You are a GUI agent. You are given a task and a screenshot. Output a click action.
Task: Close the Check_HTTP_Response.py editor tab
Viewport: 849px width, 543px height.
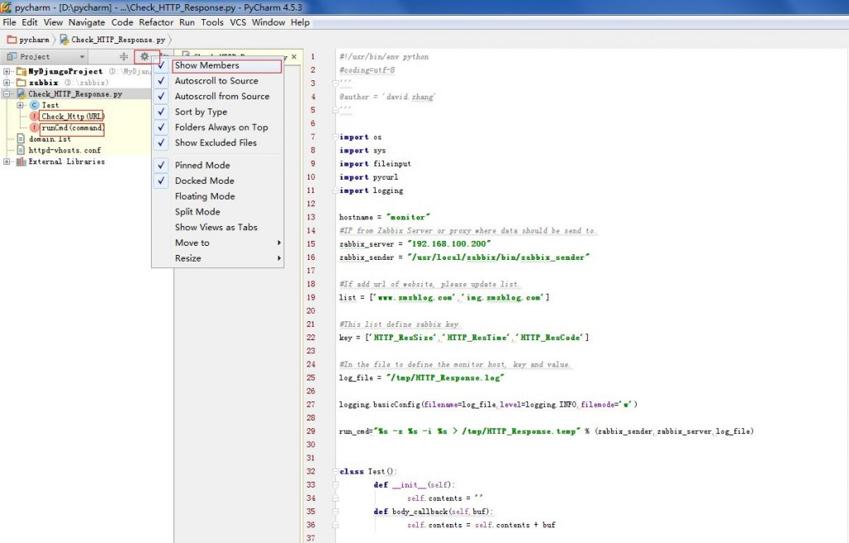point(294,56)
